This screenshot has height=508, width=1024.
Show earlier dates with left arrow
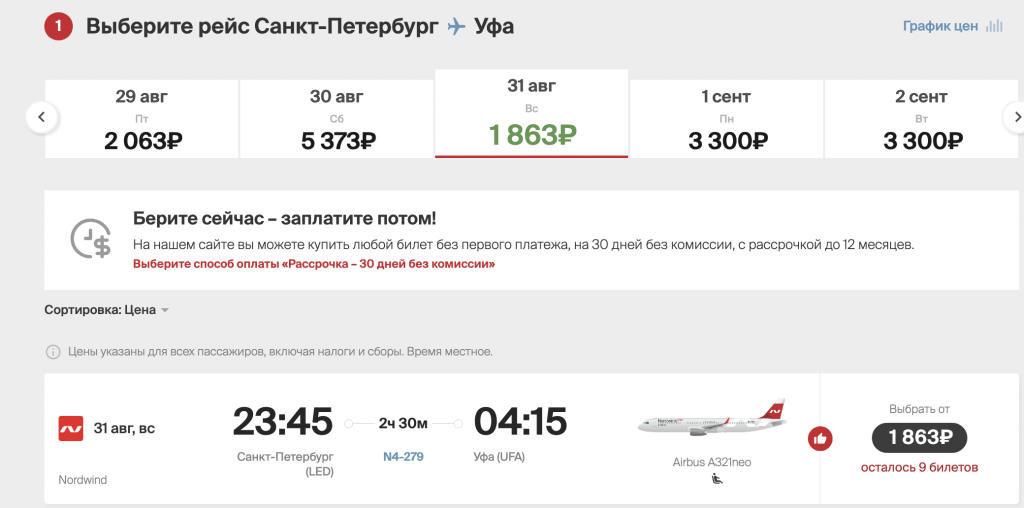pos(42,118)
